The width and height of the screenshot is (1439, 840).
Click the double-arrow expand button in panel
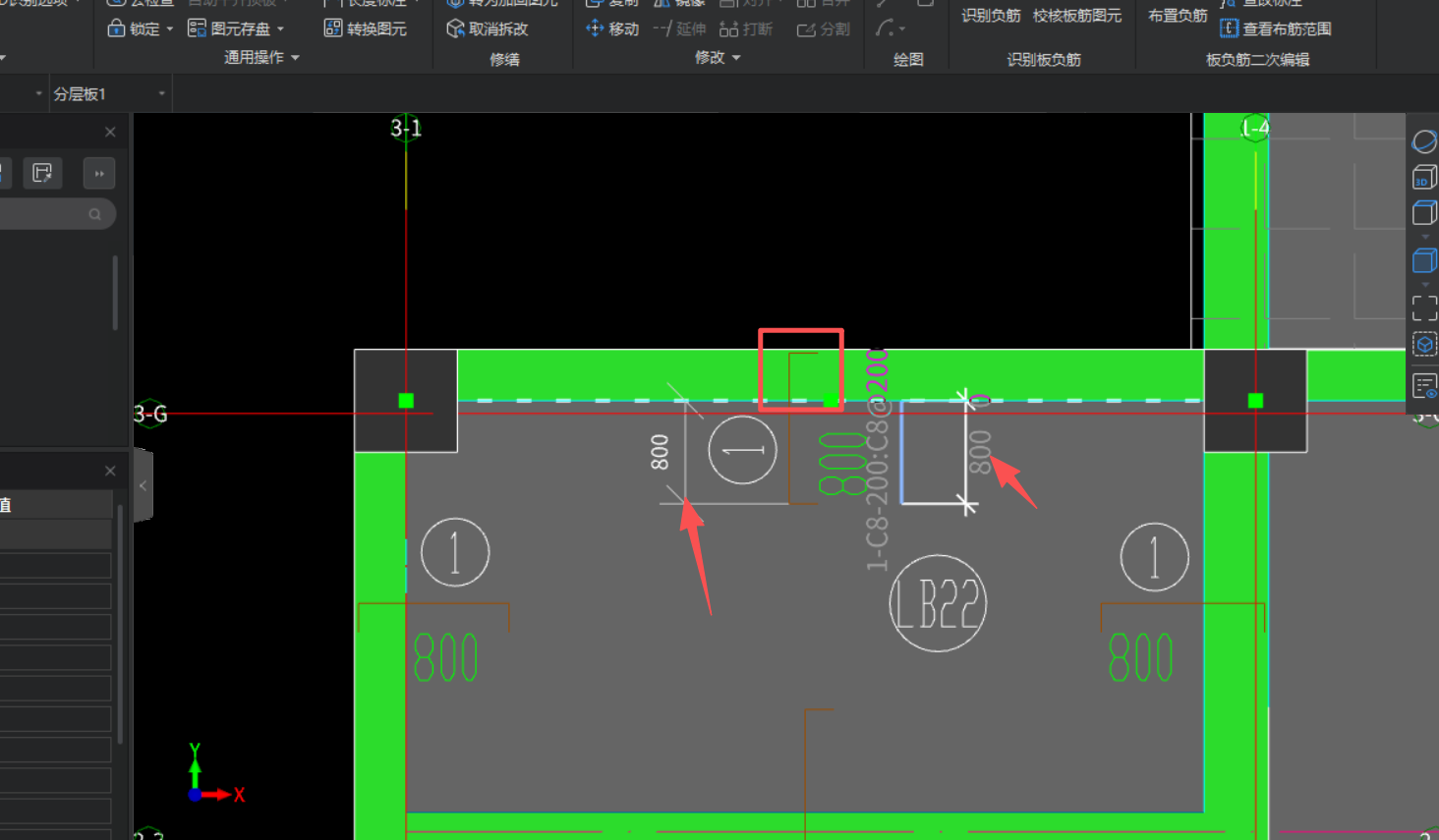tap(98, 173)
